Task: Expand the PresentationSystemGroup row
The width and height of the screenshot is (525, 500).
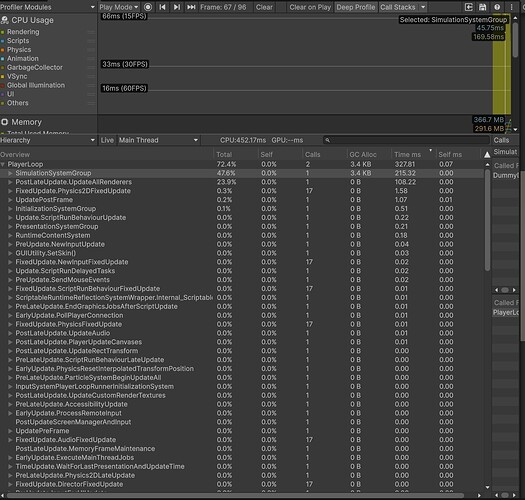Action: coord(10,227)
